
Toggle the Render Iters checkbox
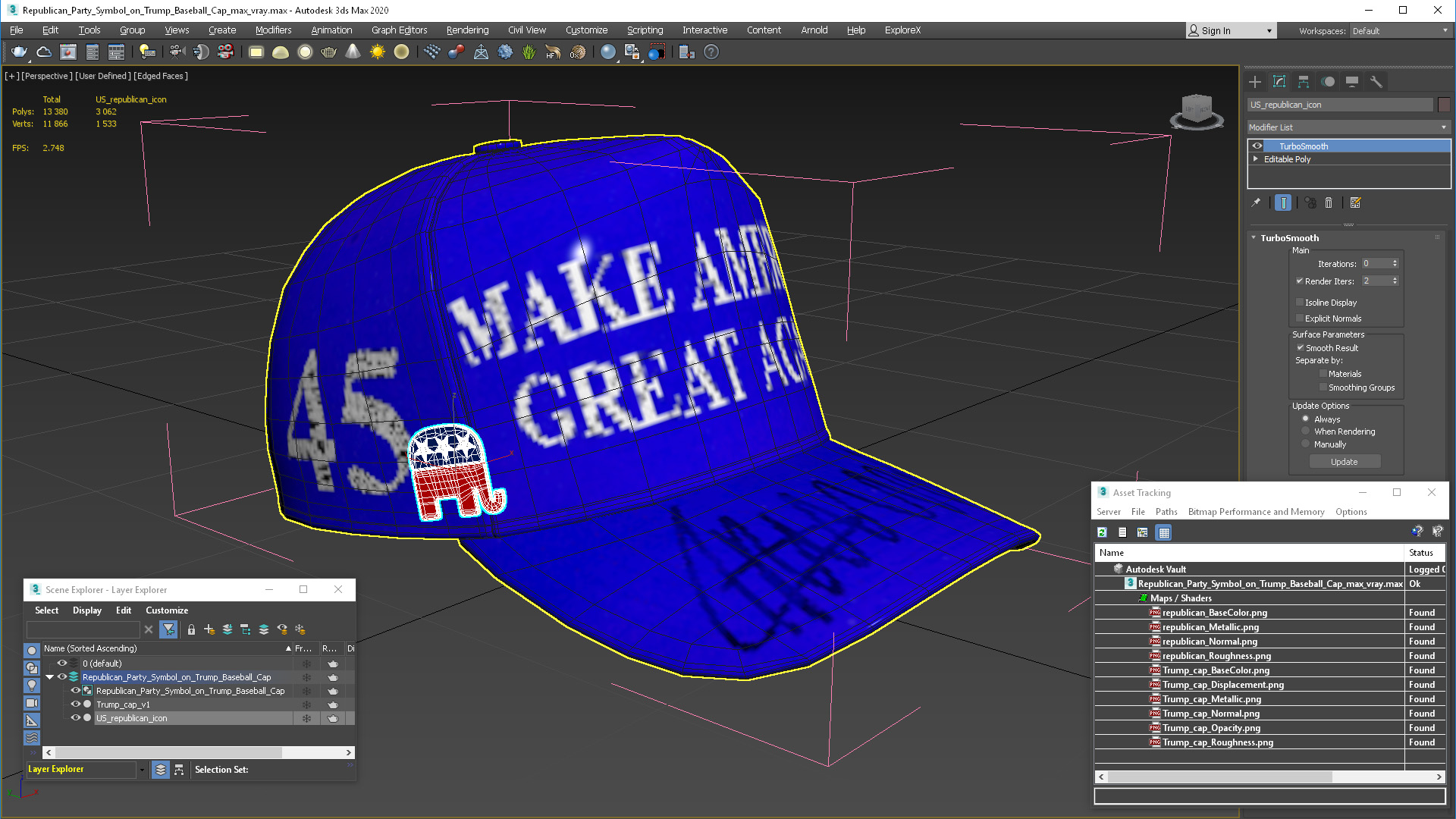coord(1299,281)
